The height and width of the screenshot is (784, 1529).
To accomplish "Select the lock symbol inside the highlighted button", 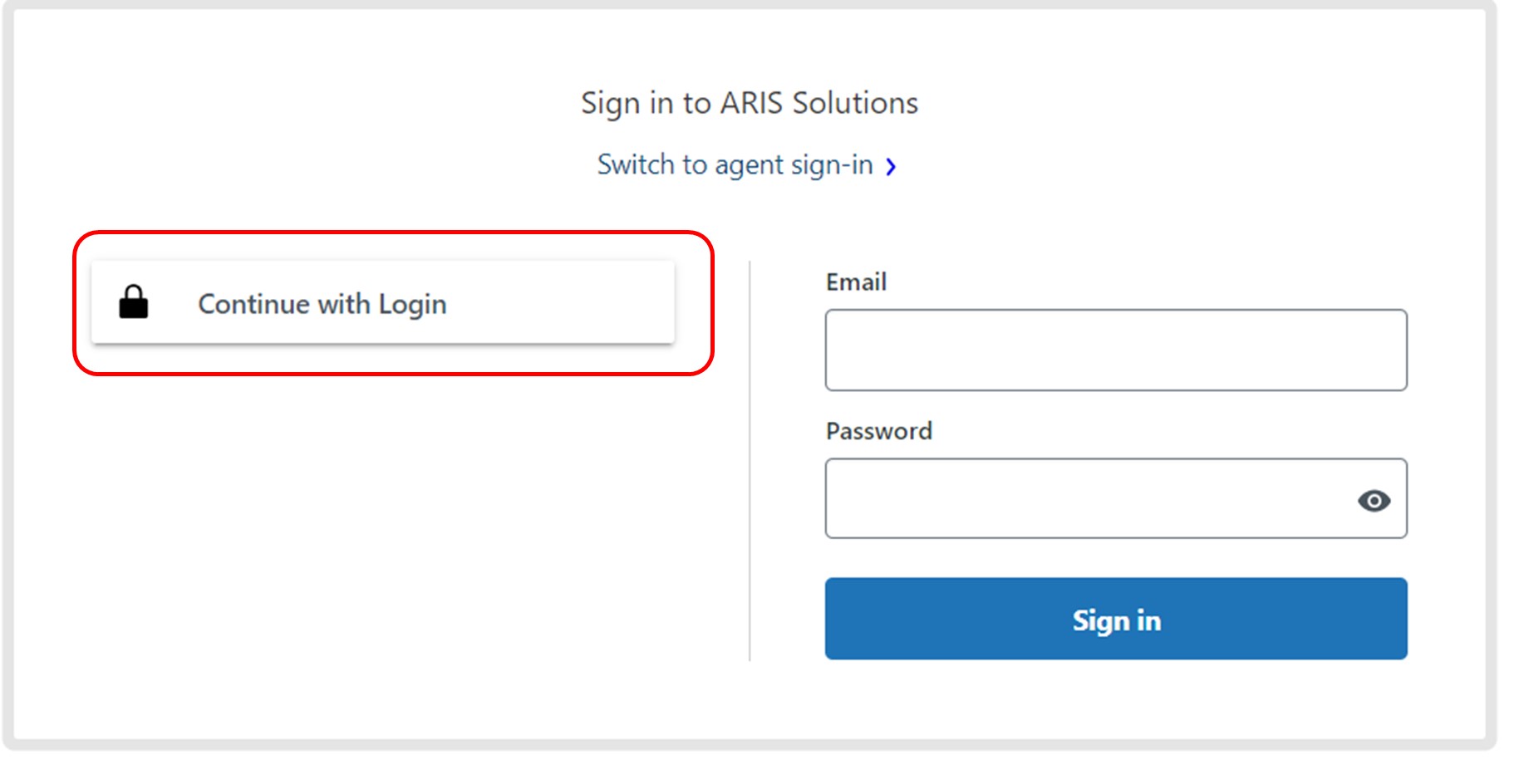I will (133, 302).
